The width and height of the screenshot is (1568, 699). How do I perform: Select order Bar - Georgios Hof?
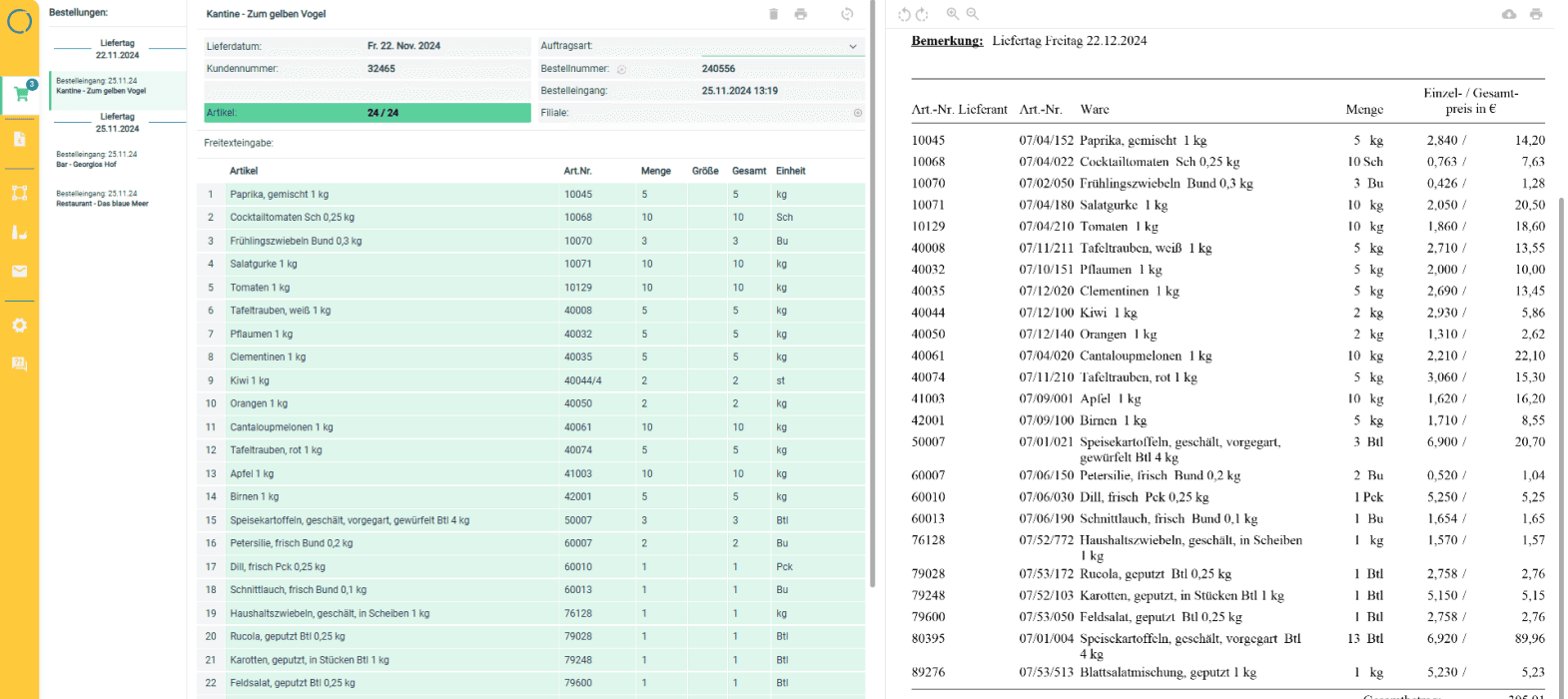point(118,160)
